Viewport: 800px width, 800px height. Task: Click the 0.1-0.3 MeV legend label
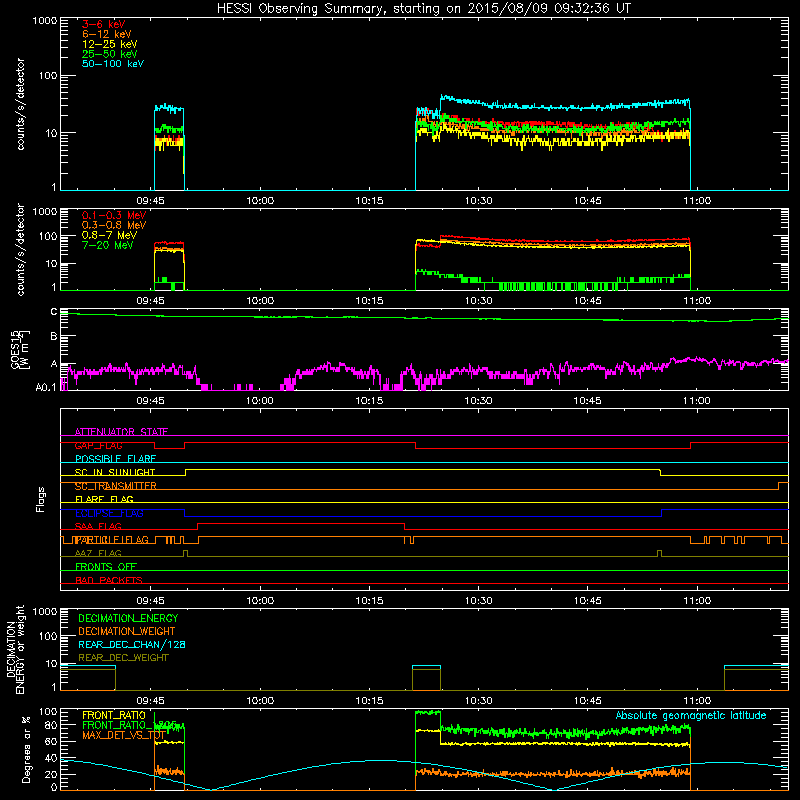point(114,215)
